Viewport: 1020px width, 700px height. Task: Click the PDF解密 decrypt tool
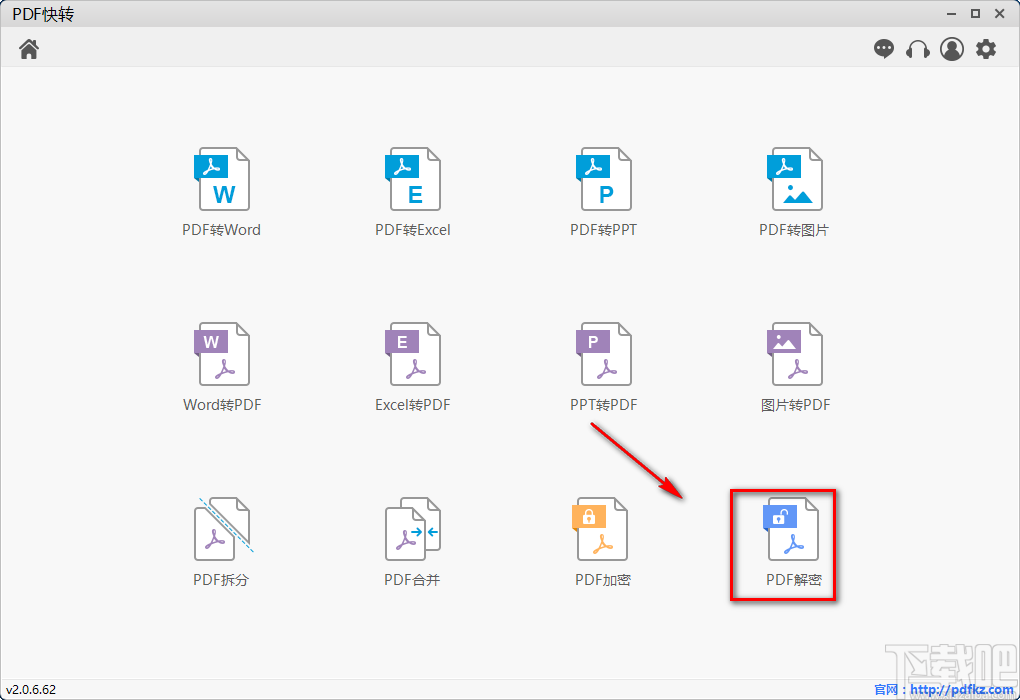[x=792, y=529]
